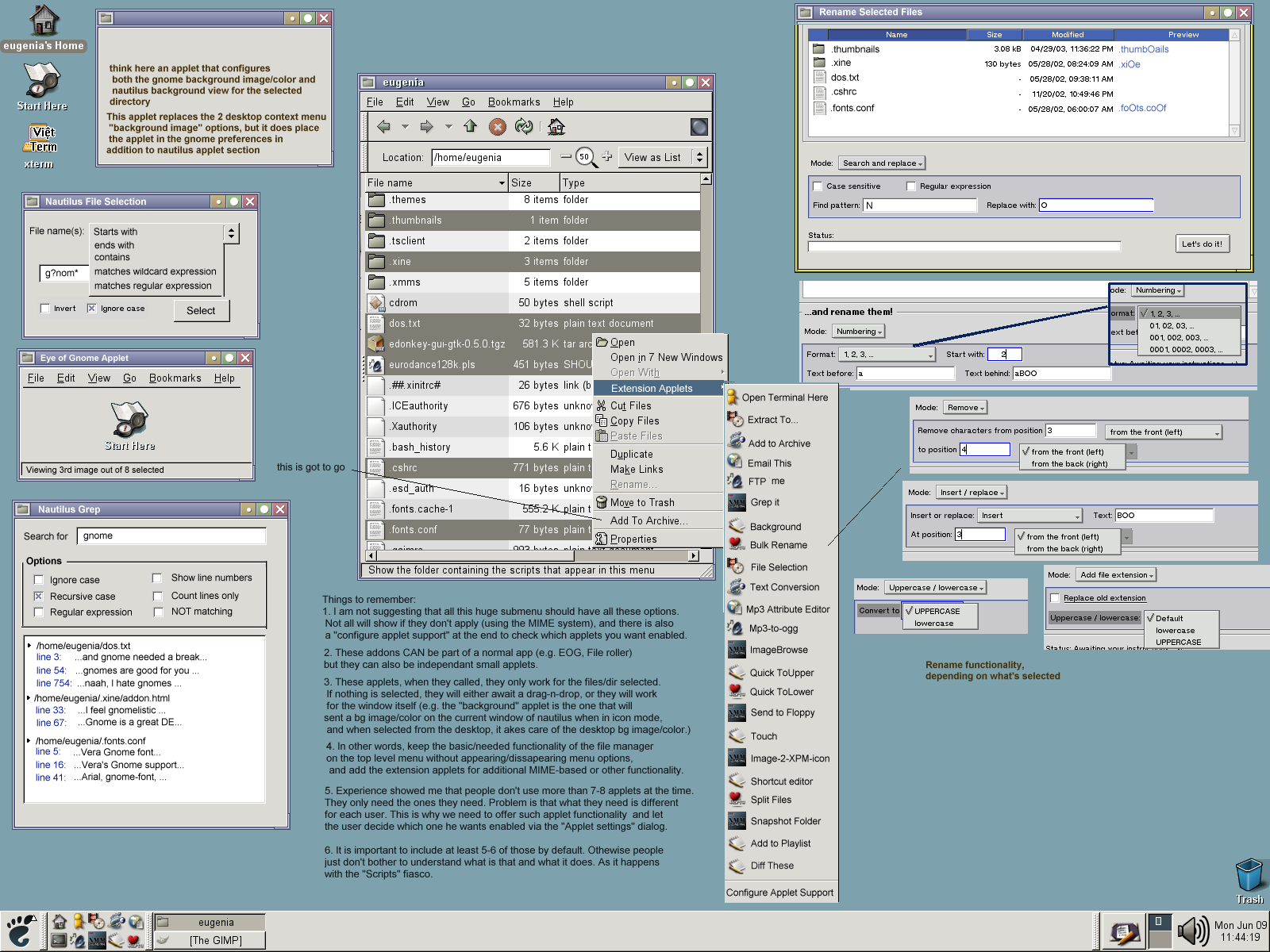Viewport: 1270px width, 952px height.
Task: Click the Back arrow in Nautilus toolbar
Action: point(384,126)
